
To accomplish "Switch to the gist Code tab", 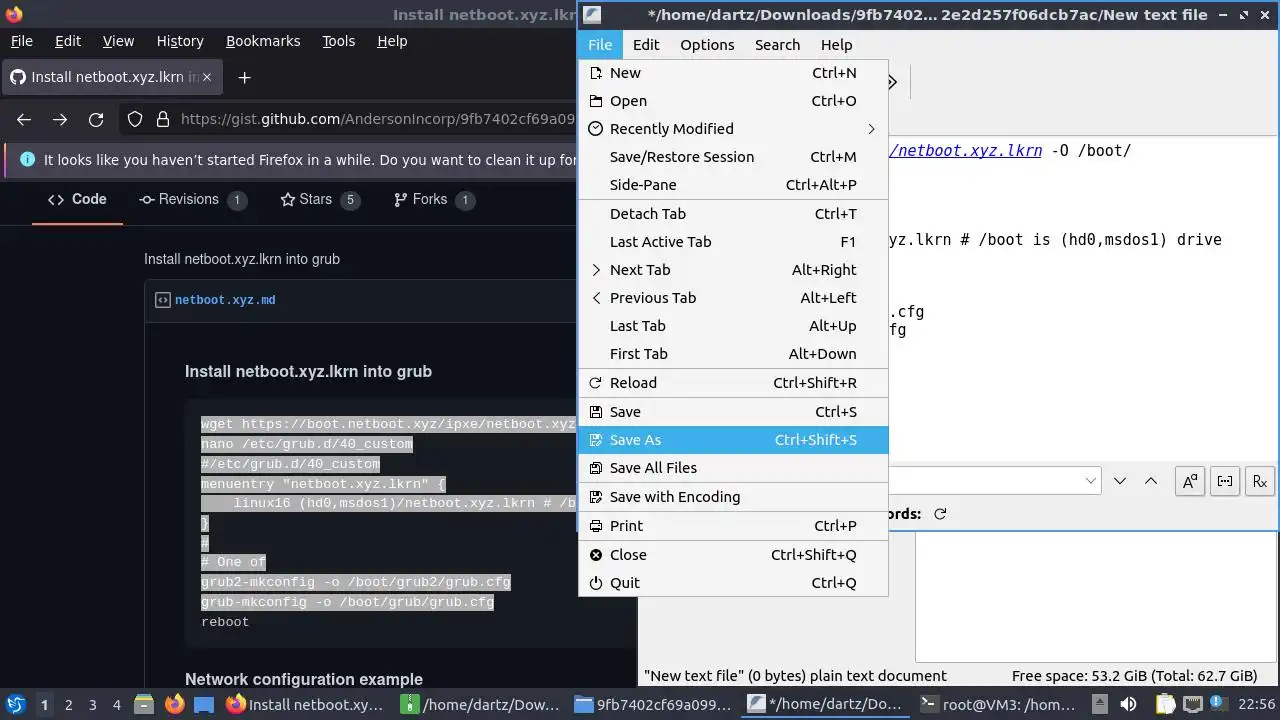I will [77, 199].
